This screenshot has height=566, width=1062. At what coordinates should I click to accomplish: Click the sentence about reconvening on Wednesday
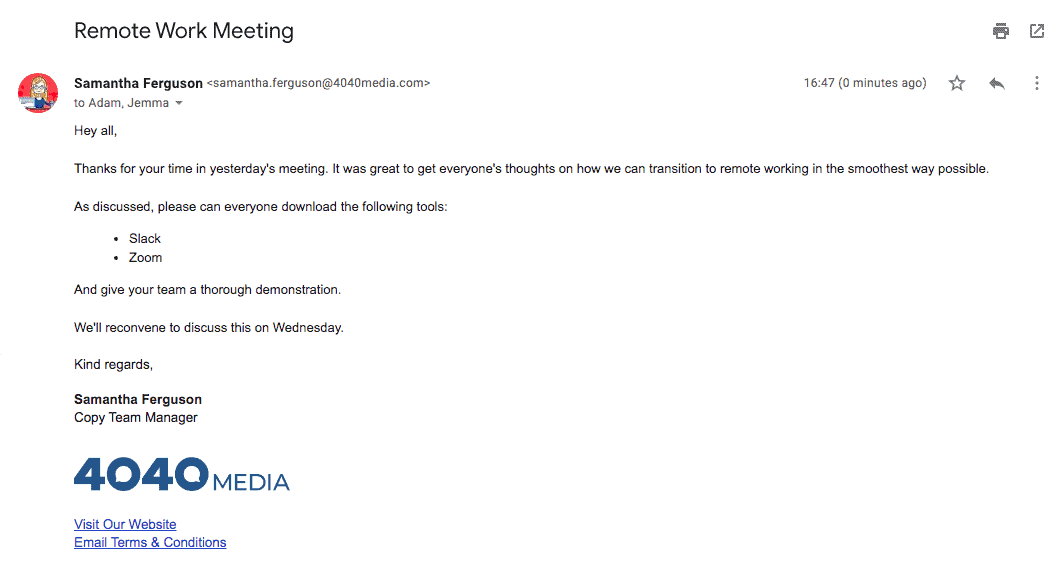click(209, 327)
